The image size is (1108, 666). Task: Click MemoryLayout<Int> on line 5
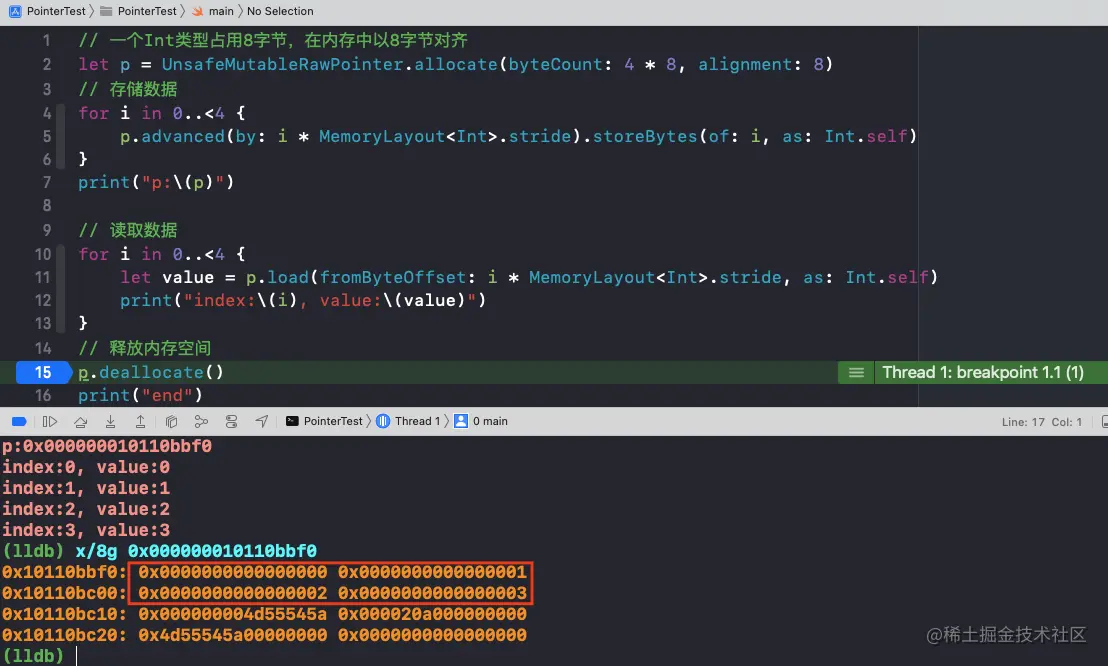click(x=408, y=136)
